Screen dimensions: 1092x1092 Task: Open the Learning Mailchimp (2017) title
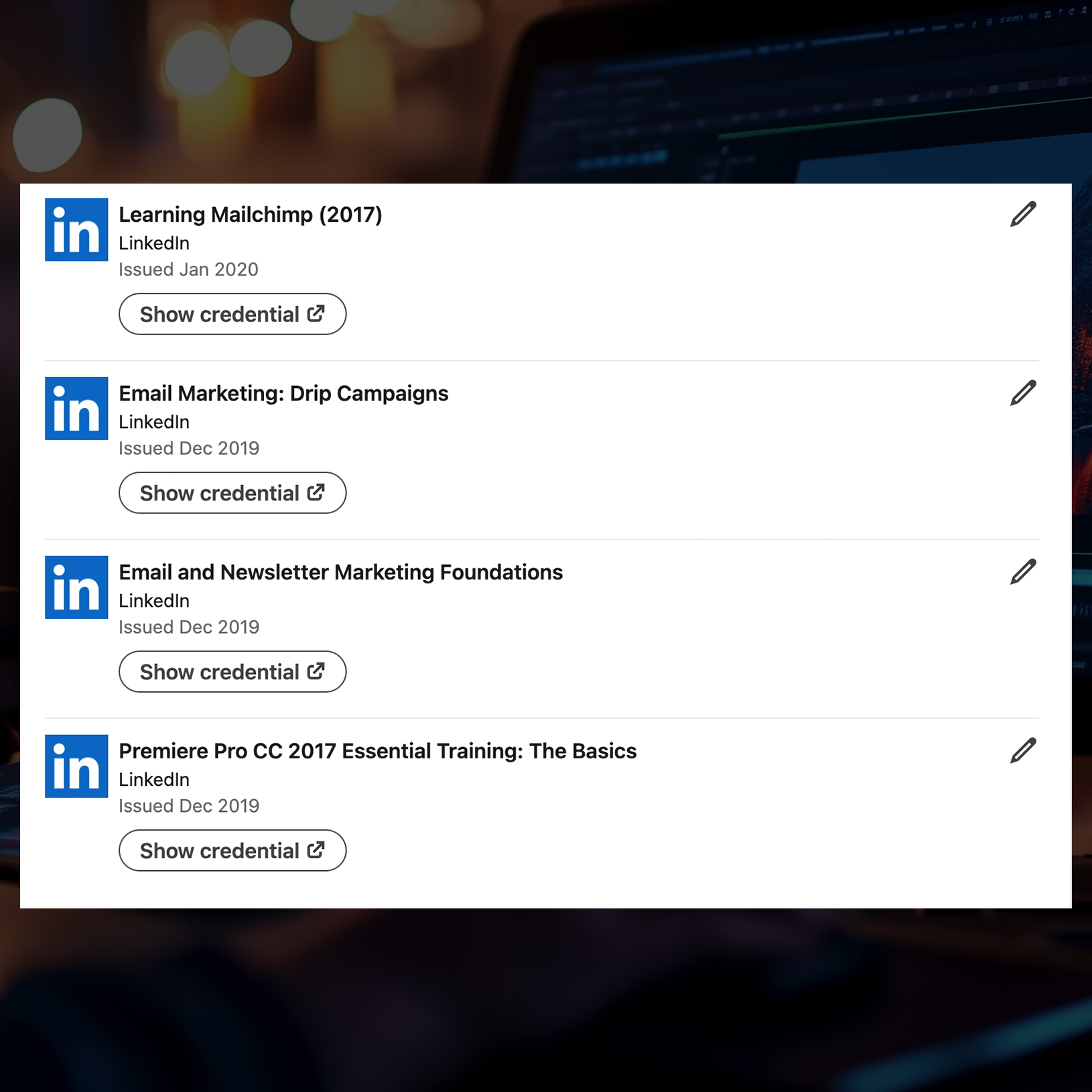[251, 215]
